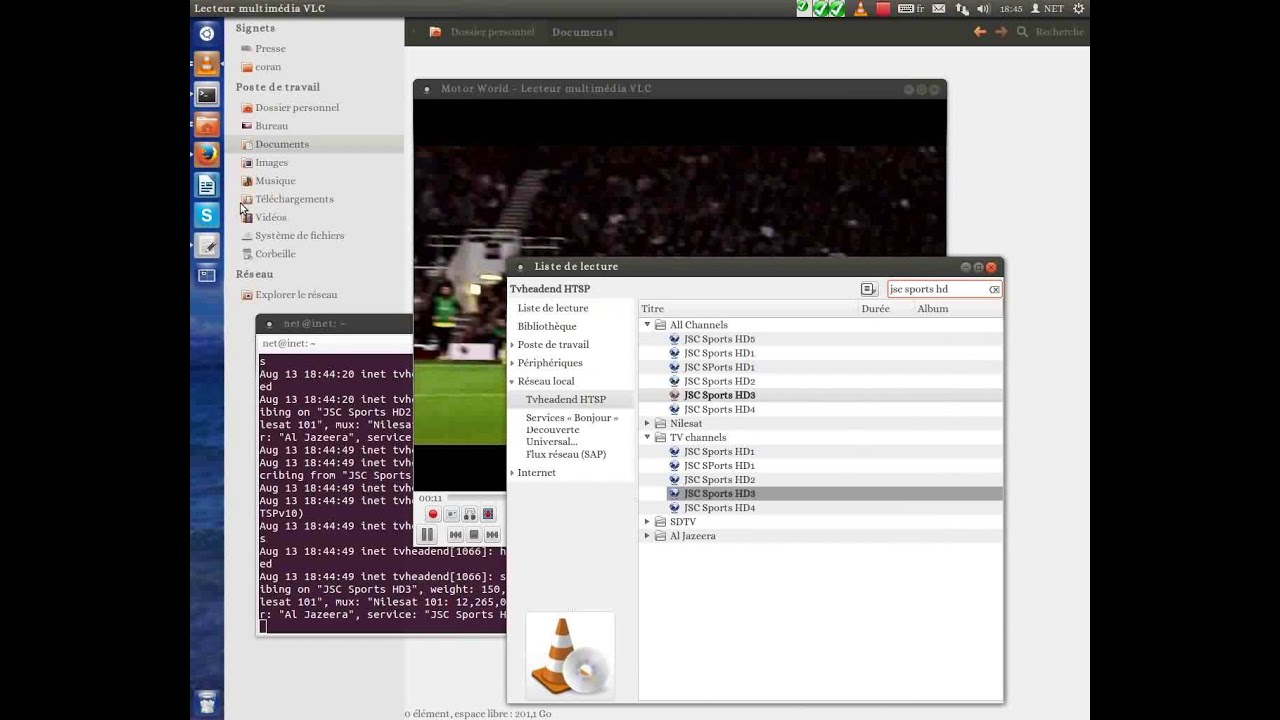
Task: Open coran bookmark in file manager
Action: click(x=268, y=67)
